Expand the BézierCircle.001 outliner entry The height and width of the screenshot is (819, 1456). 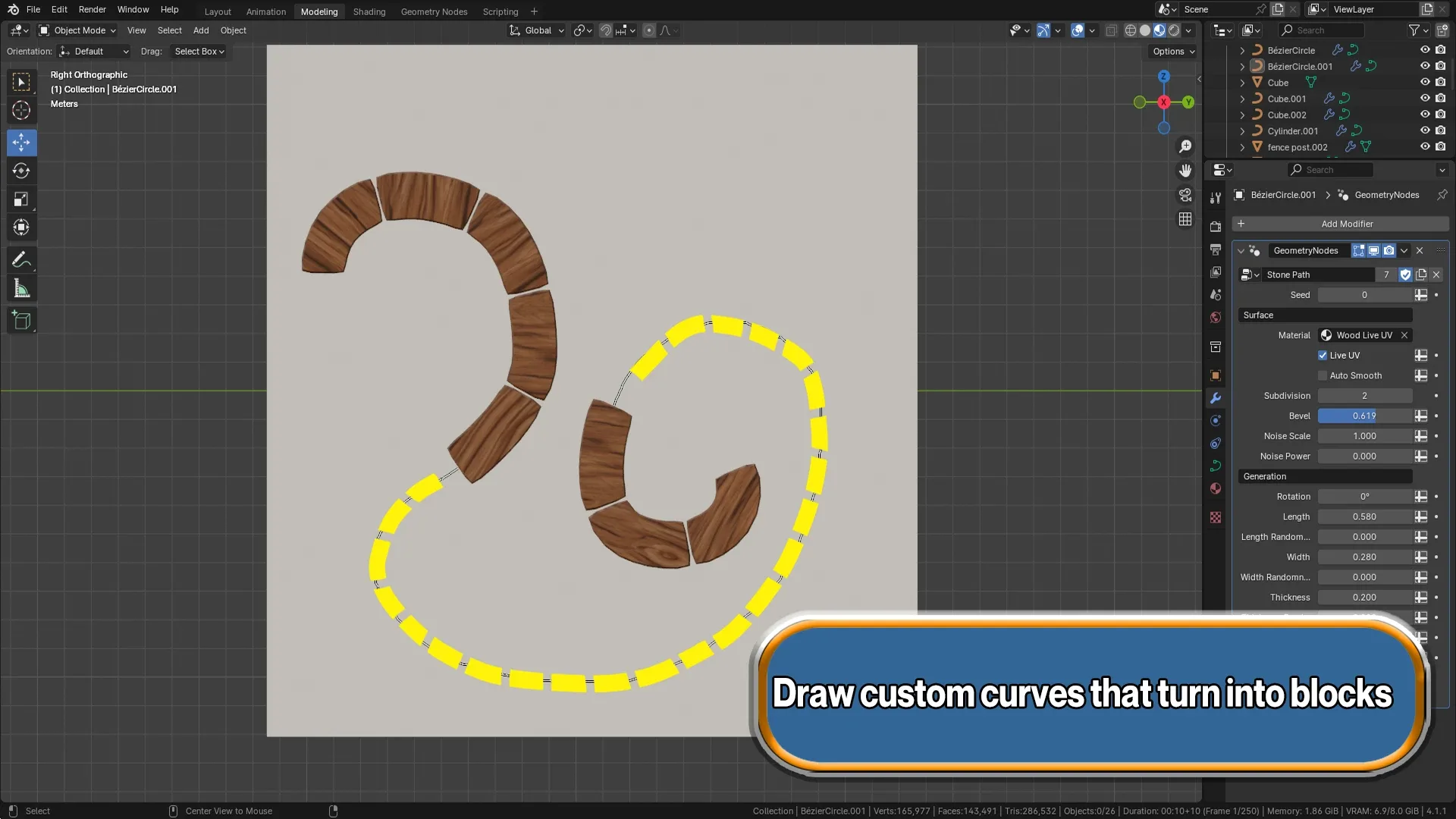tap(1242, 66)
